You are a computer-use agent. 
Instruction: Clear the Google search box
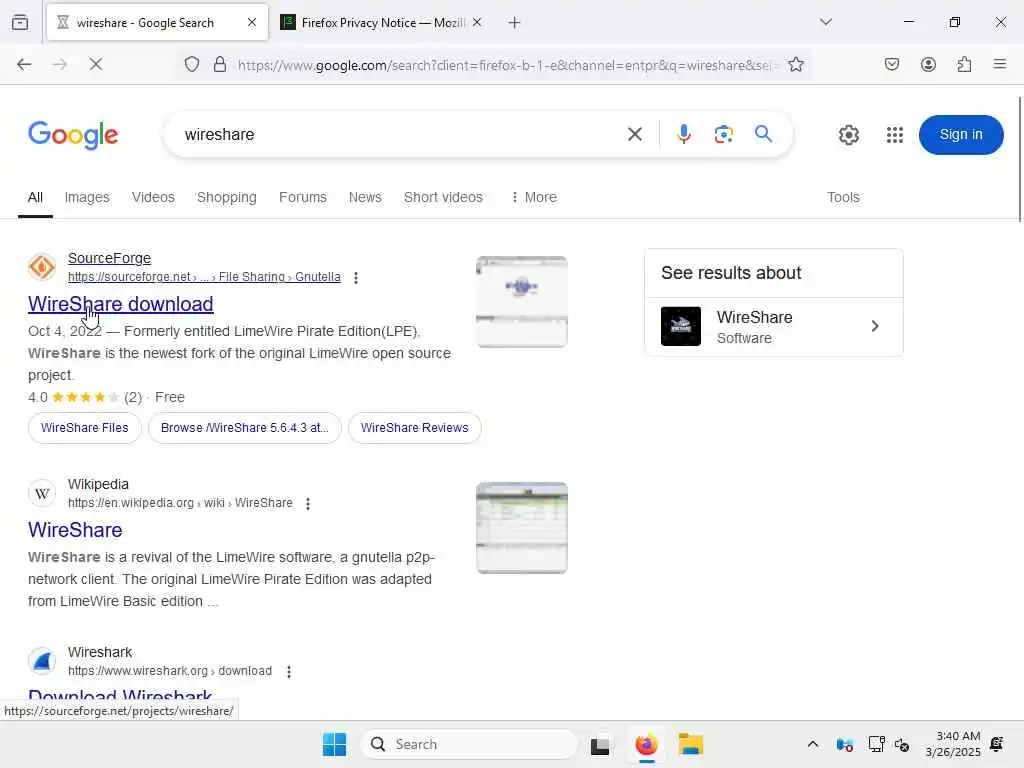[x=635, y=135]
